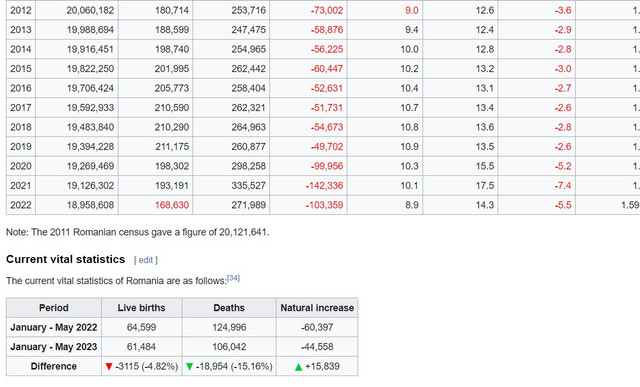Select live births value 205,773
640x387 pixels.
172,88
